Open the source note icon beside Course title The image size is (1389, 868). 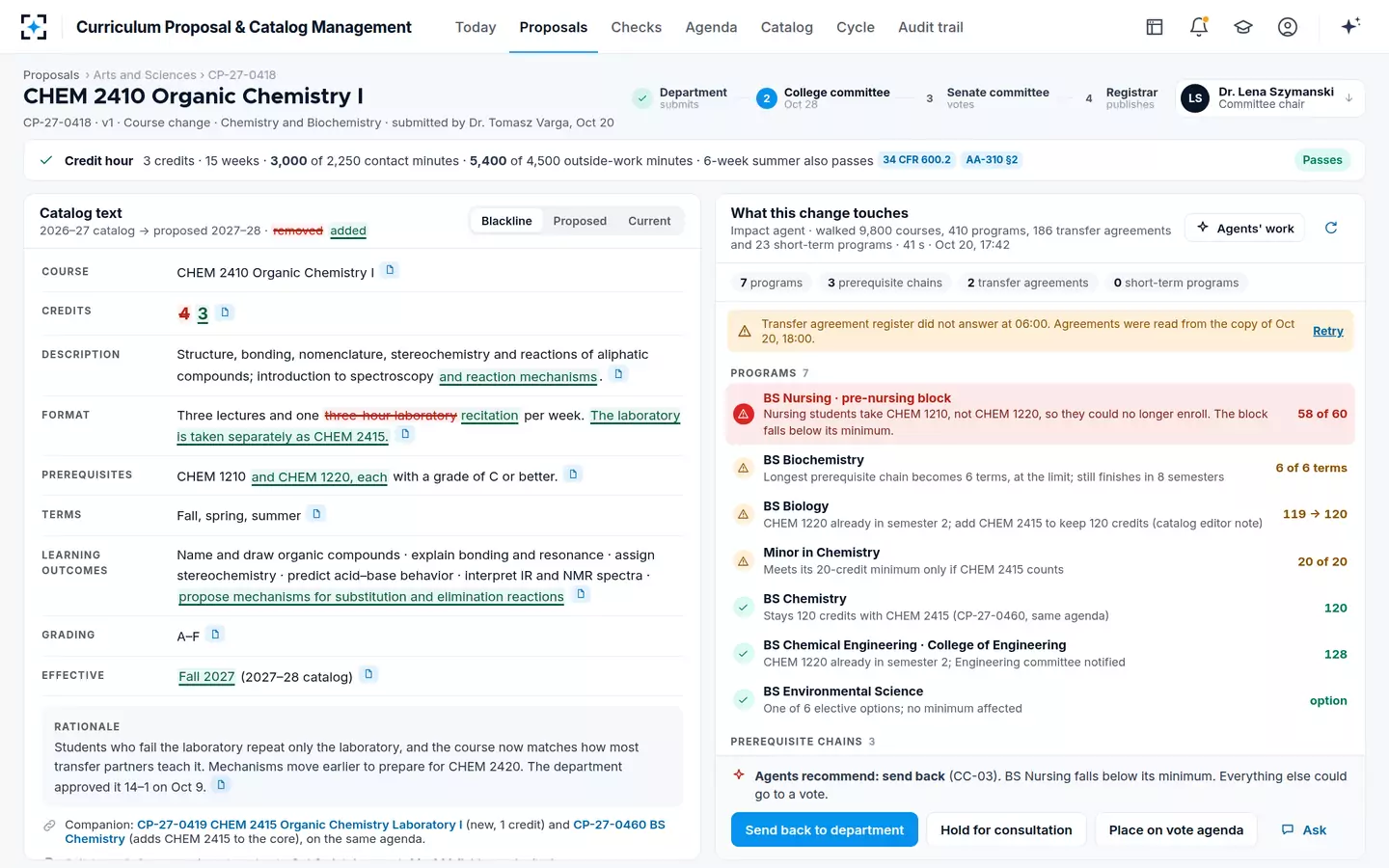(x=391, y=270)
